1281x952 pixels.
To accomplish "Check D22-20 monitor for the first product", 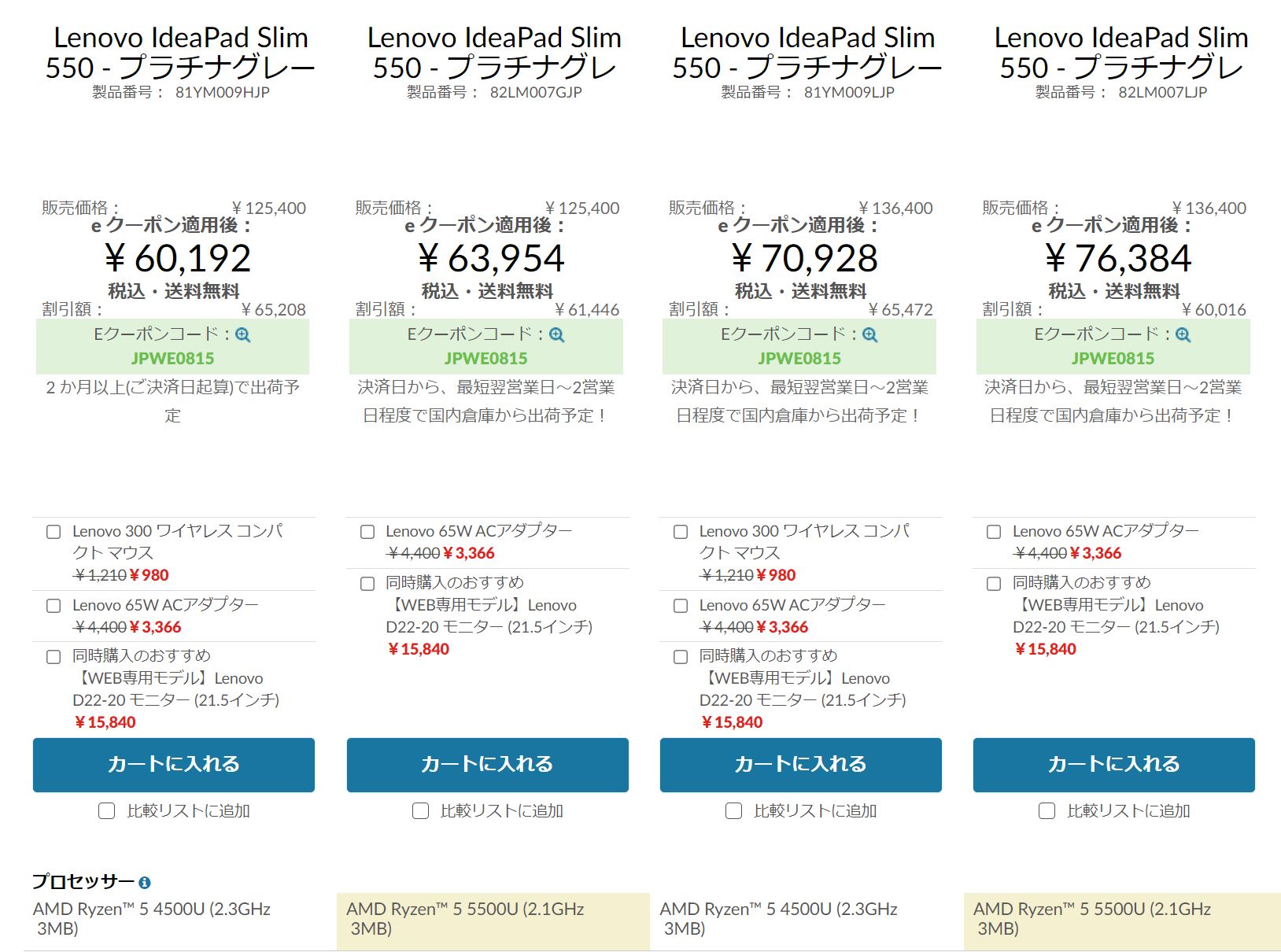I will click(54, 657).
